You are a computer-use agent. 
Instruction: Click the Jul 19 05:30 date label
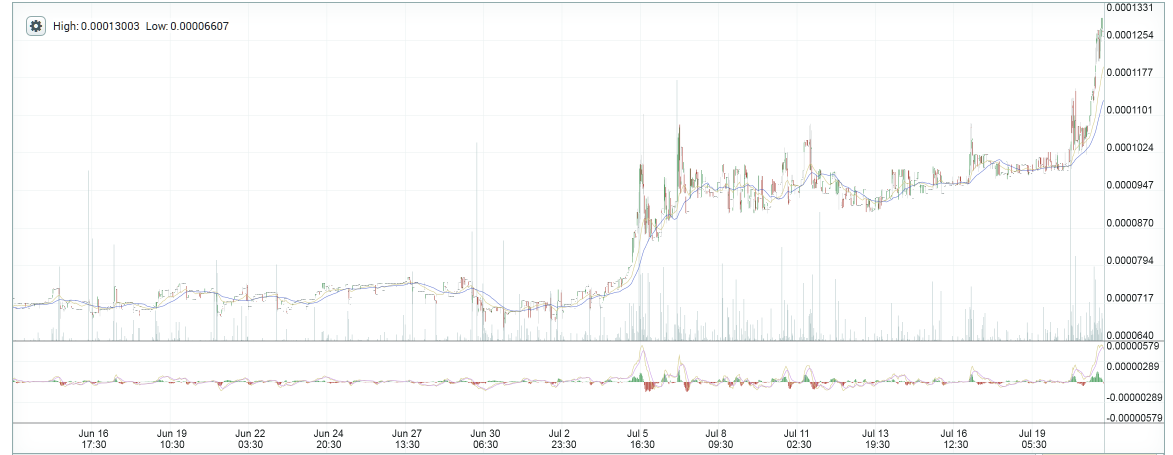pos(1033,439)
